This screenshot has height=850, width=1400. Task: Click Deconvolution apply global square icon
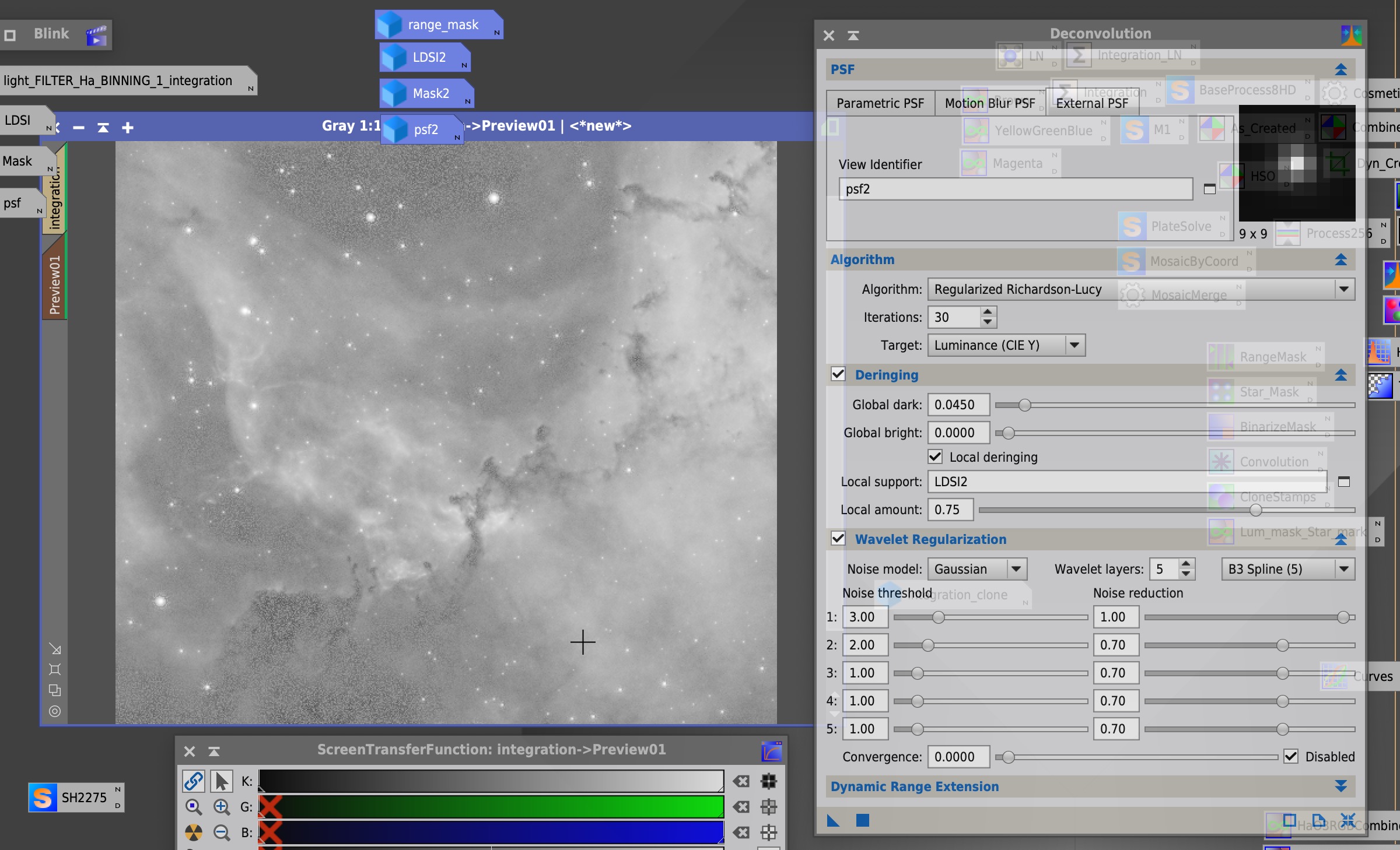pyautogui.click(x=863, y=821)
